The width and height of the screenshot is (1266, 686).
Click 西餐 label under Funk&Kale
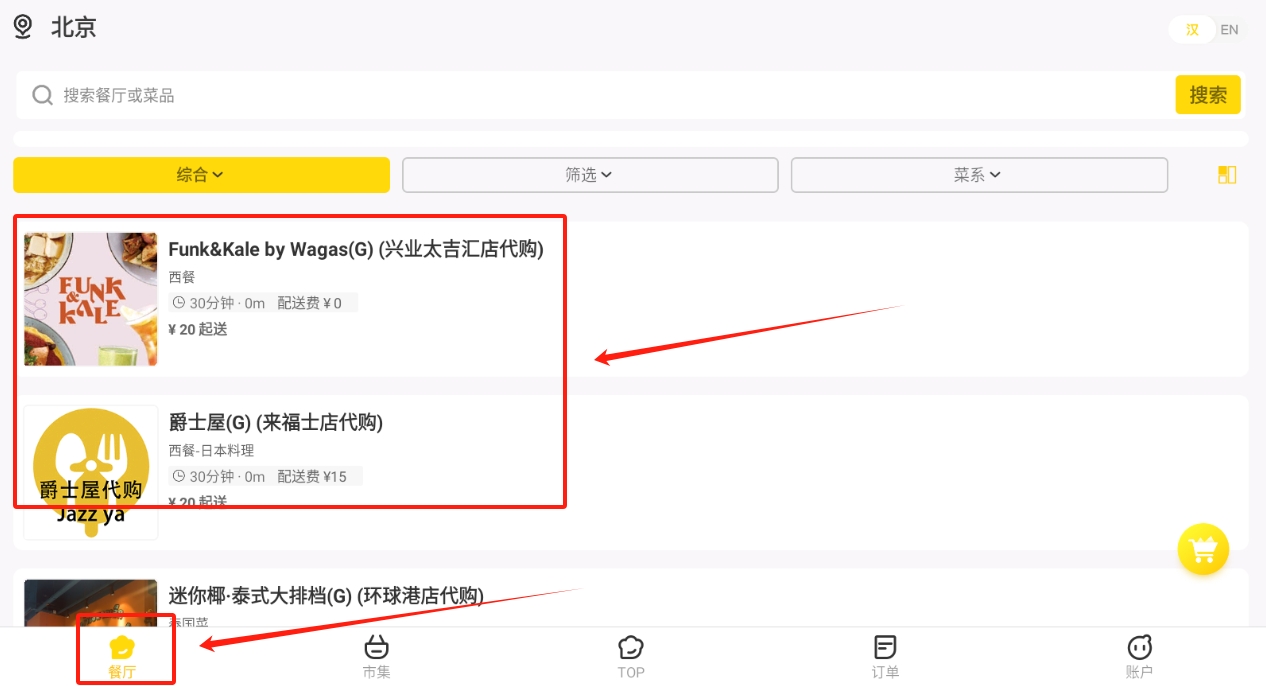[182, 277]
